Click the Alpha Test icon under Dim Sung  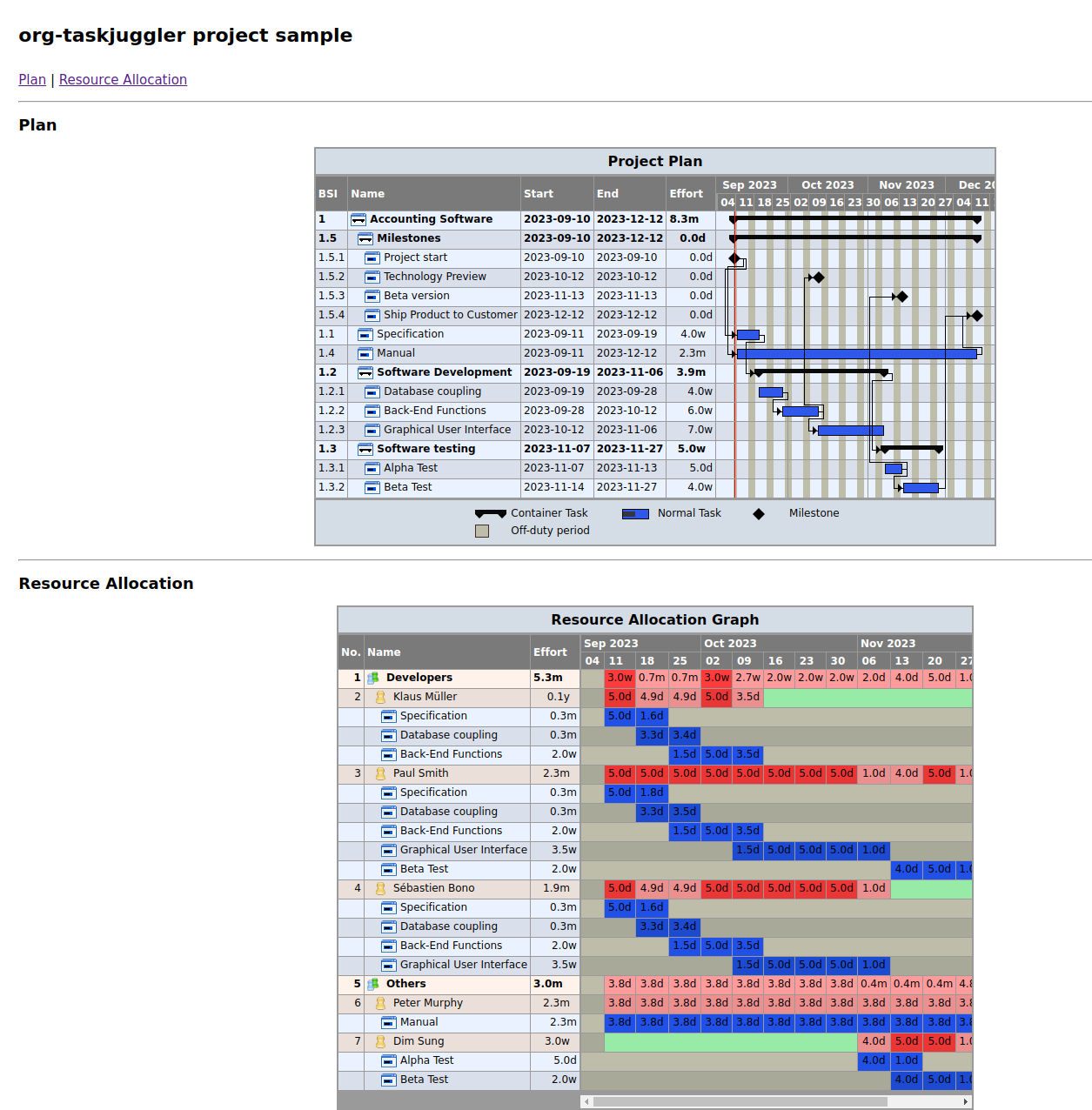pyautogui.click(x=389, y=1061)
